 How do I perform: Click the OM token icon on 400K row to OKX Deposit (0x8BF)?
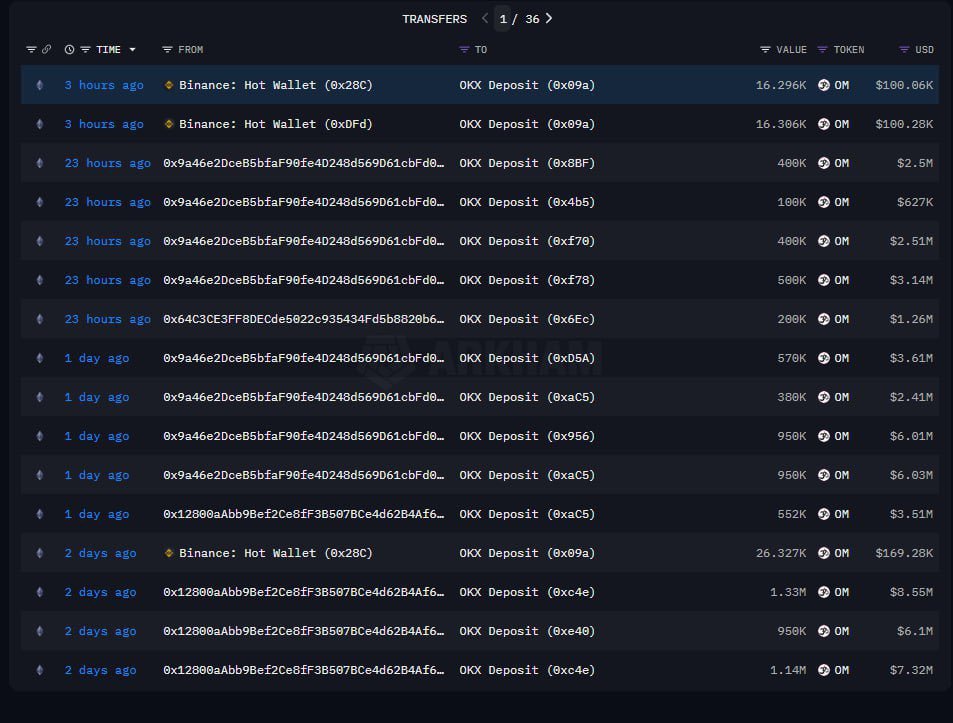824,163
